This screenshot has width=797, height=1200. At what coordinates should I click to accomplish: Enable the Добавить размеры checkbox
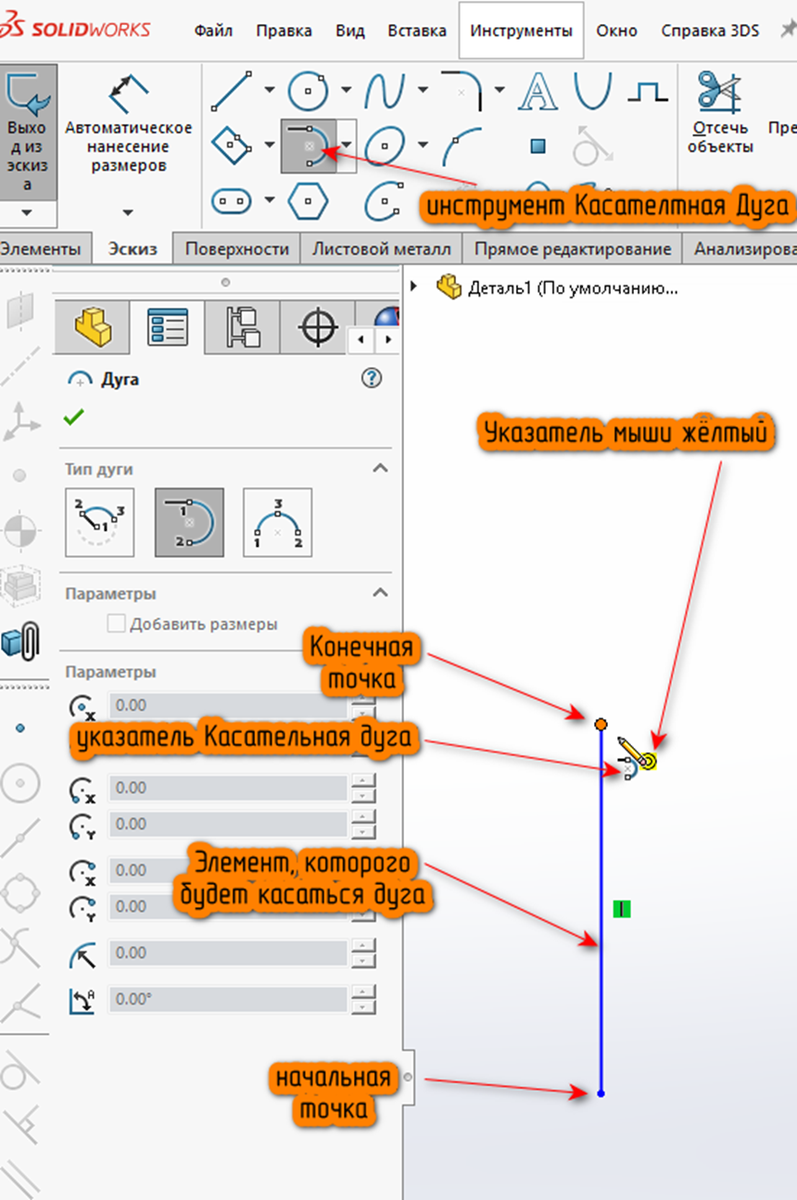[x=116, y=624]
